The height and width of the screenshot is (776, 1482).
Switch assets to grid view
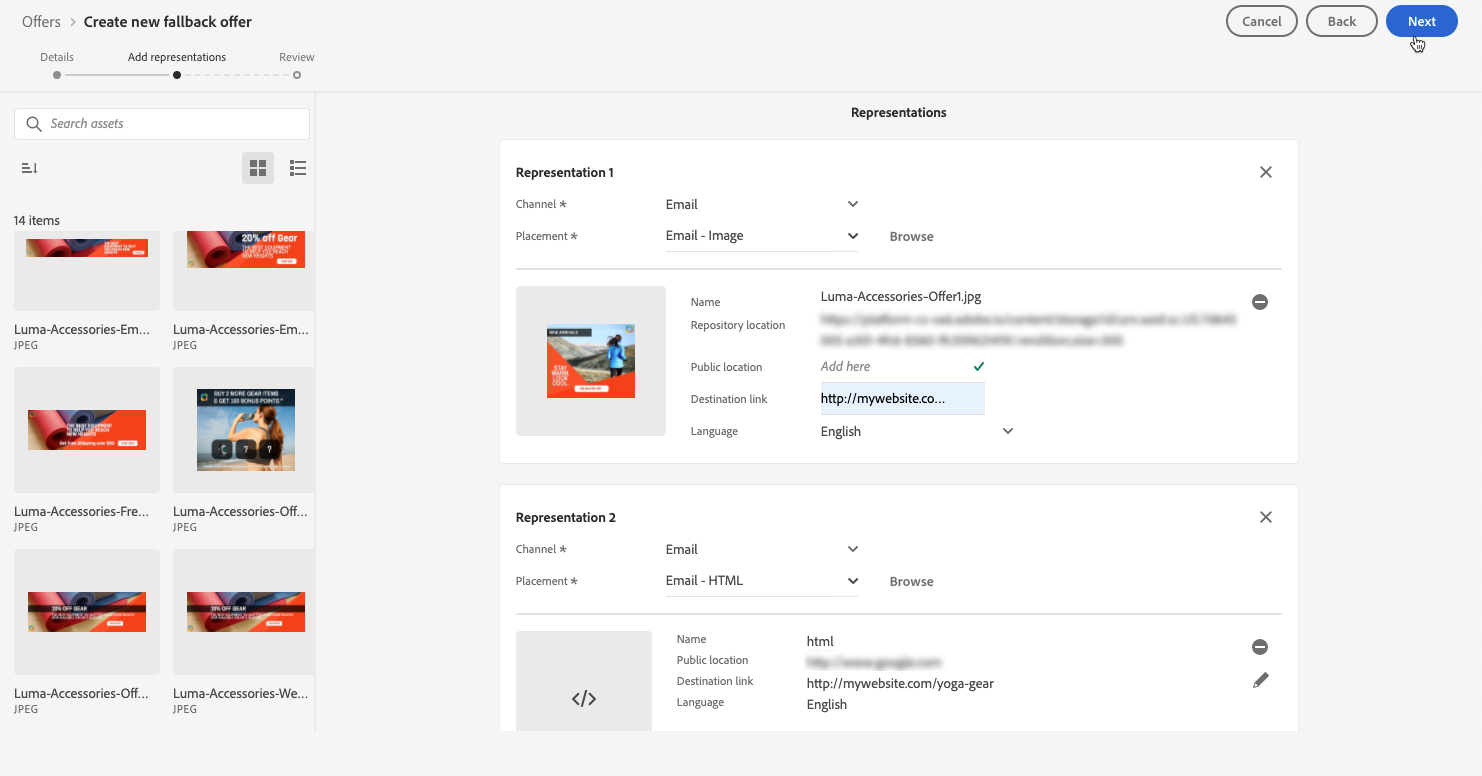258,168
